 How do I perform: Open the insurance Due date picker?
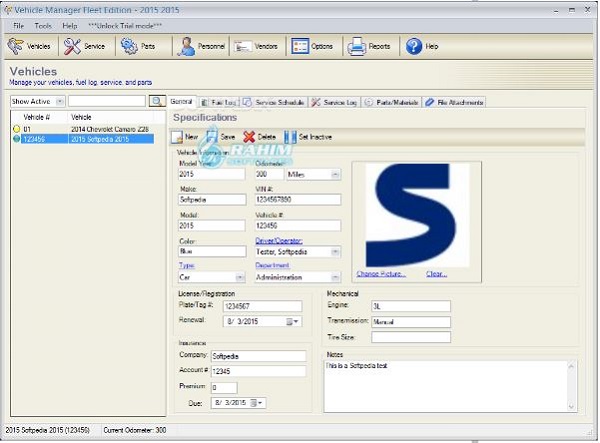tap(257, 402)
